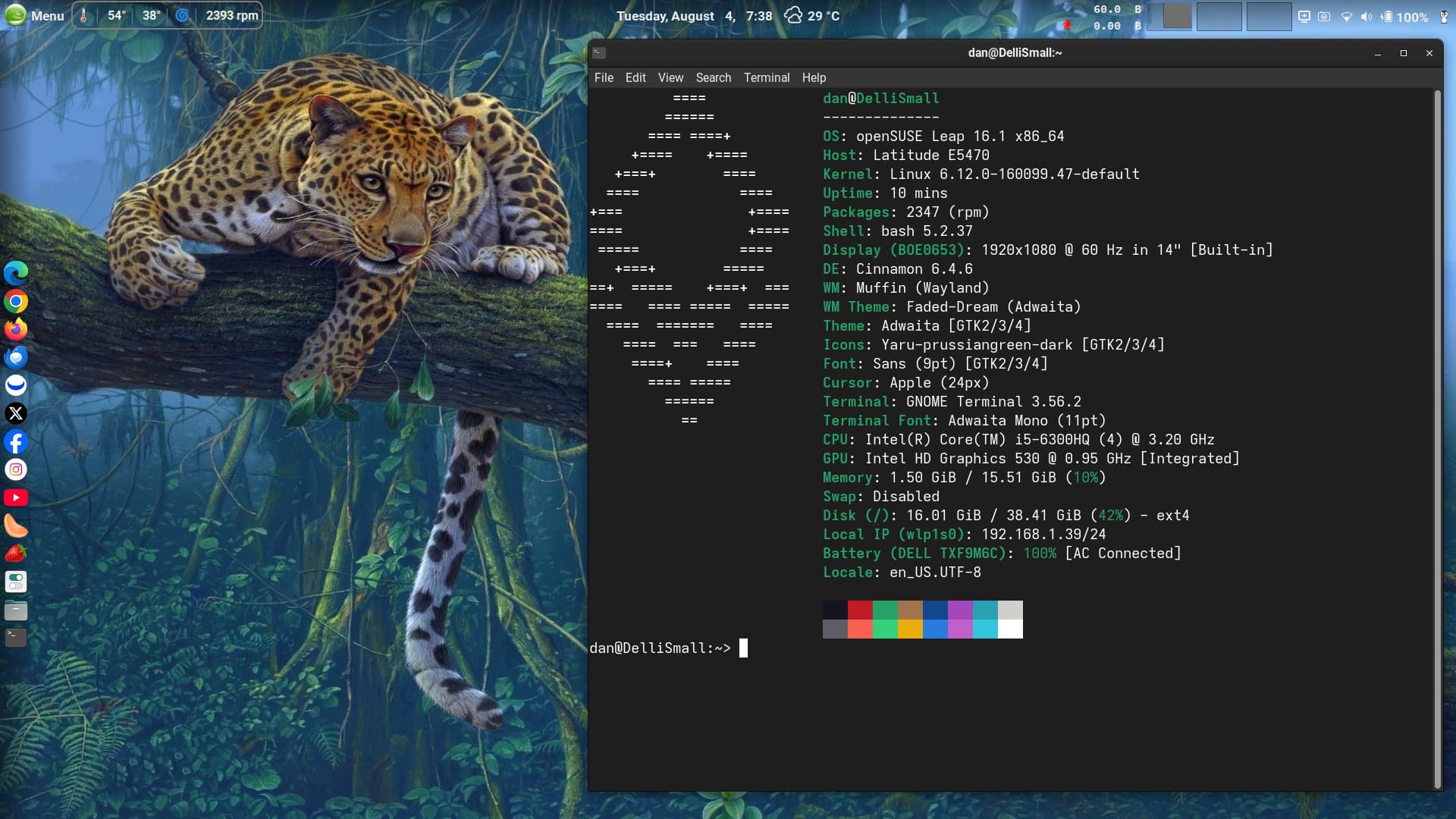Open the terminal View menu

pyautogui.click(x=670, y=77)
